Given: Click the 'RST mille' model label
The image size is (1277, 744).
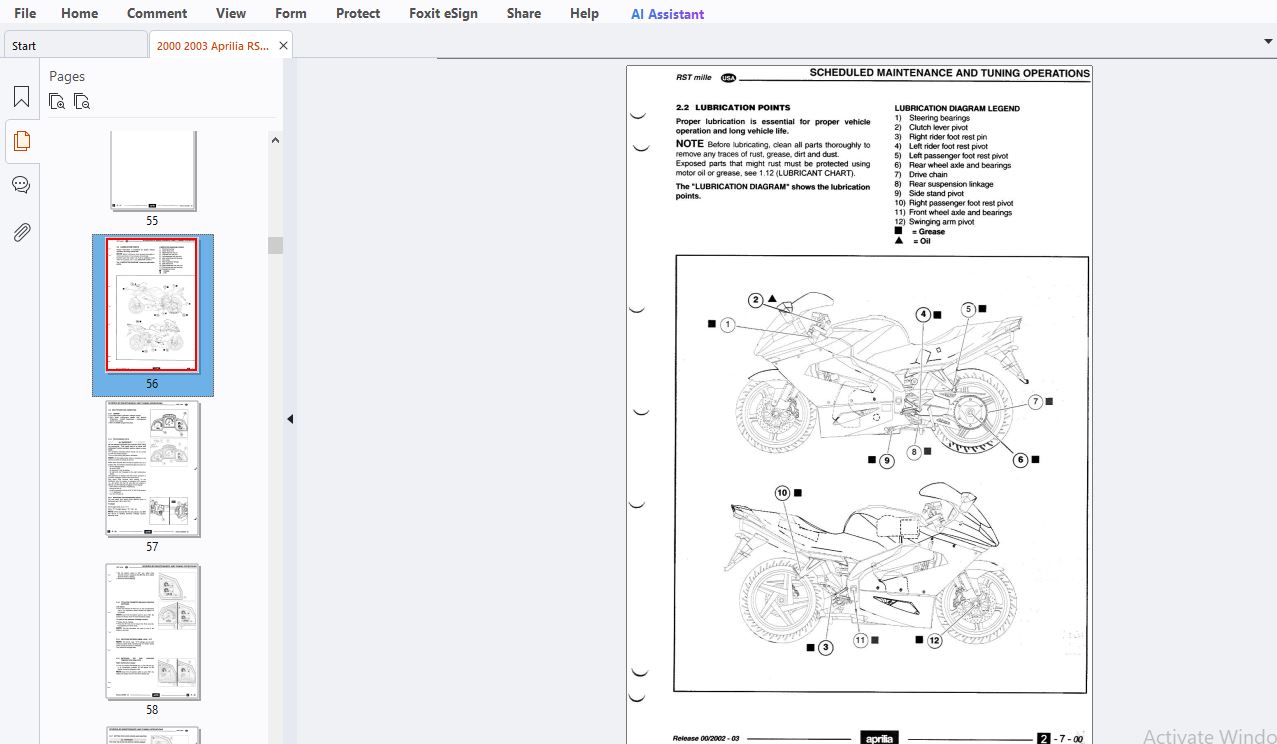Looking at the screenshot, I should tap(693, 77).
